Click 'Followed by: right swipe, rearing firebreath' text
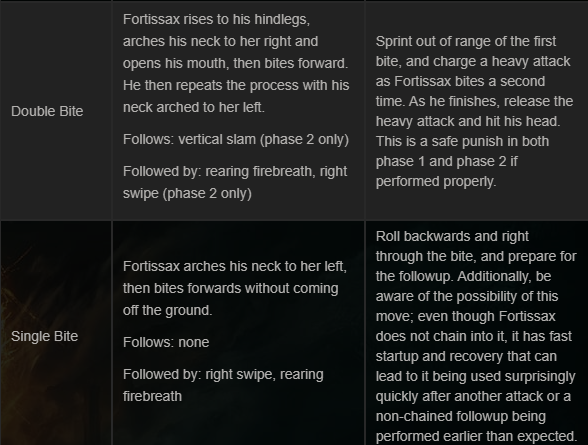 tap(223, 385)
